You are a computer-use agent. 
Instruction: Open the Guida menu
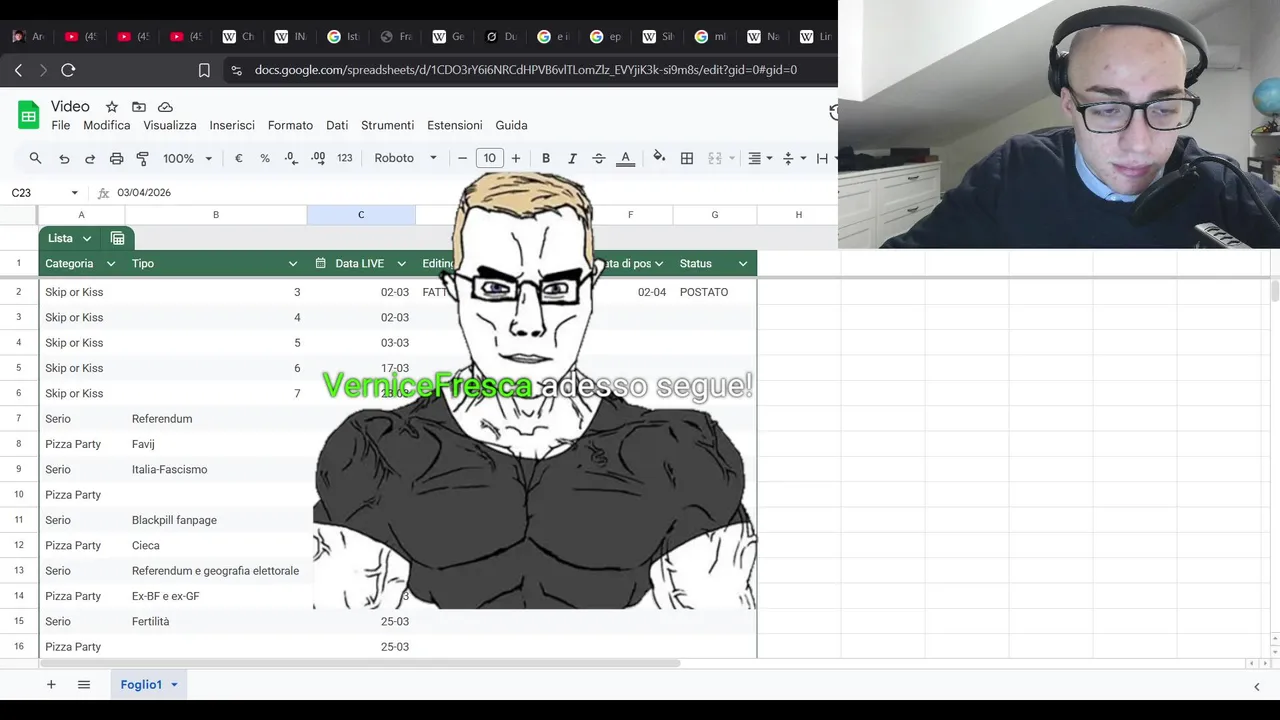[511, 125]
